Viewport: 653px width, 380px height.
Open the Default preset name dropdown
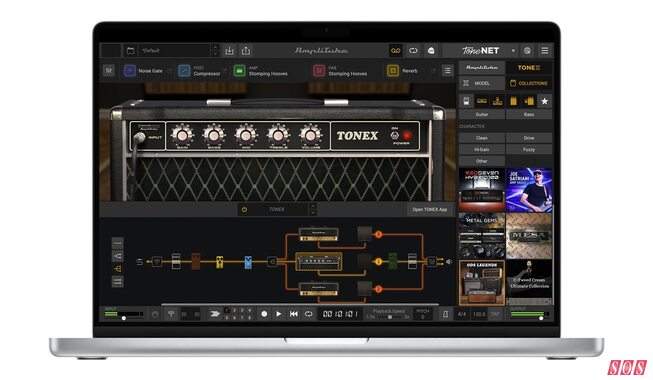175,50
